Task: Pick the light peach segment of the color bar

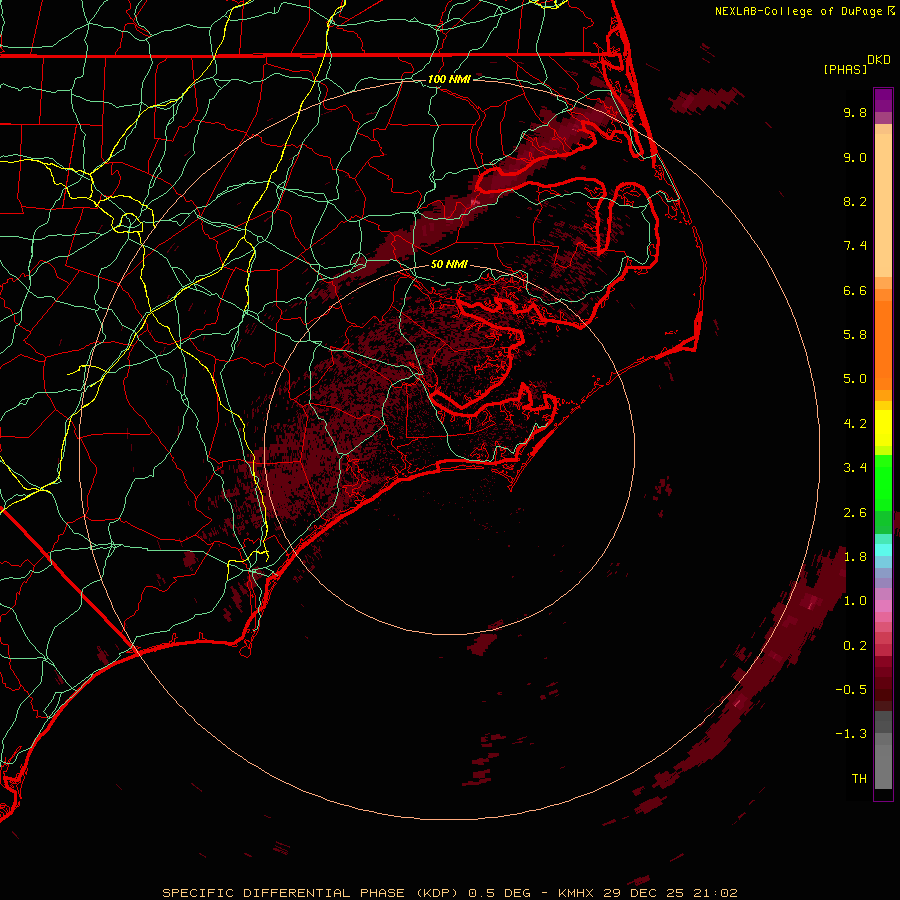Action: [883, 205]
